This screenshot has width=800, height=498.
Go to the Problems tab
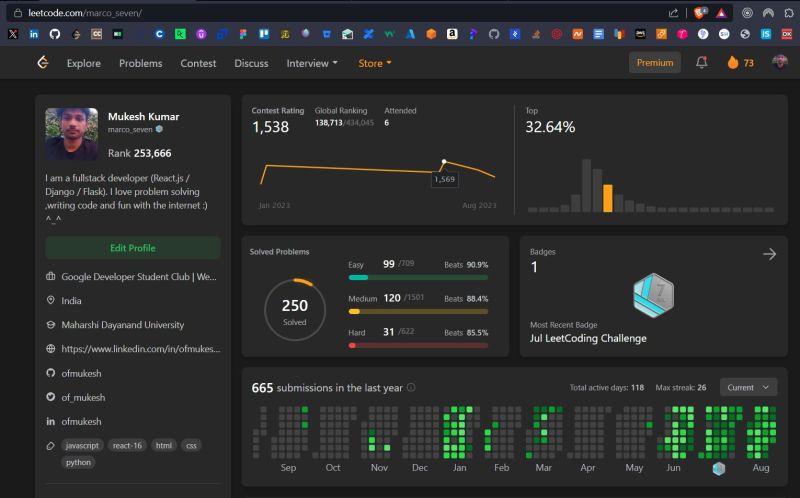pos(140,63)
